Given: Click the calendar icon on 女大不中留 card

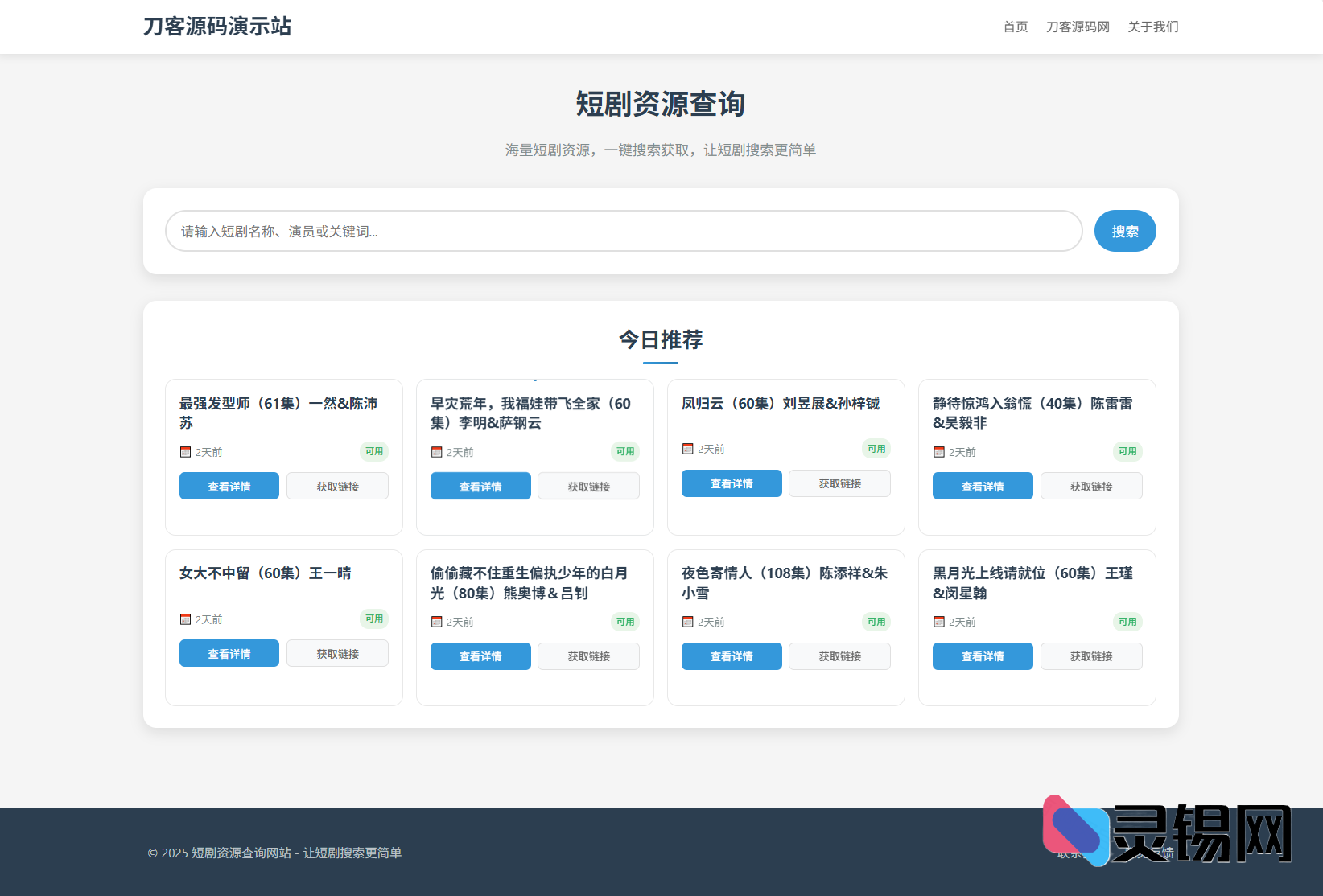Looking at the screenshot, I should pyautogui.click(x=184, y=619).
